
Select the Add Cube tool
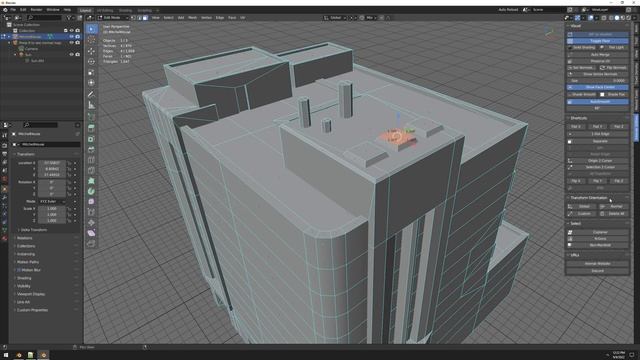91,117
